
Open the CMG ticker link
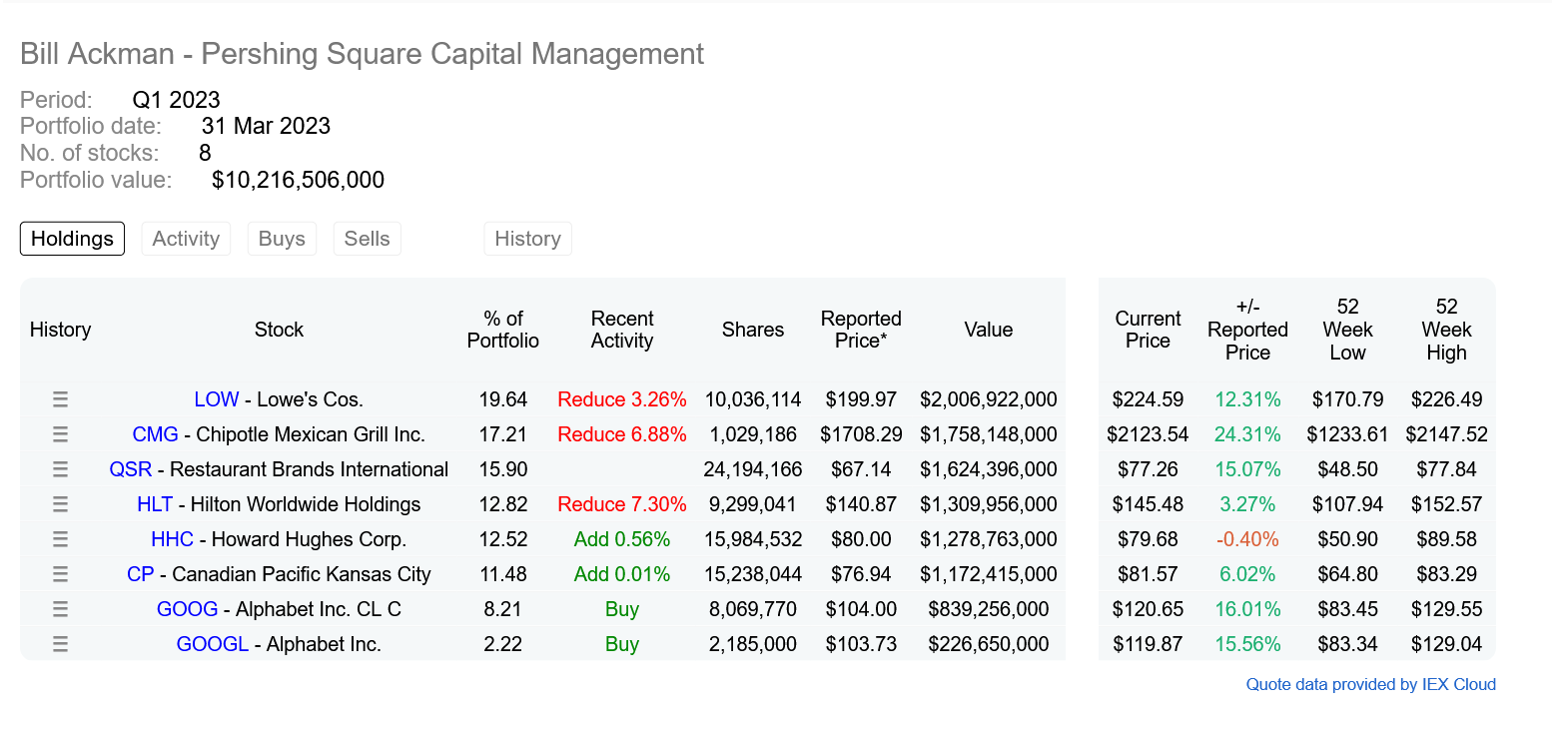(x=155, y=434)
